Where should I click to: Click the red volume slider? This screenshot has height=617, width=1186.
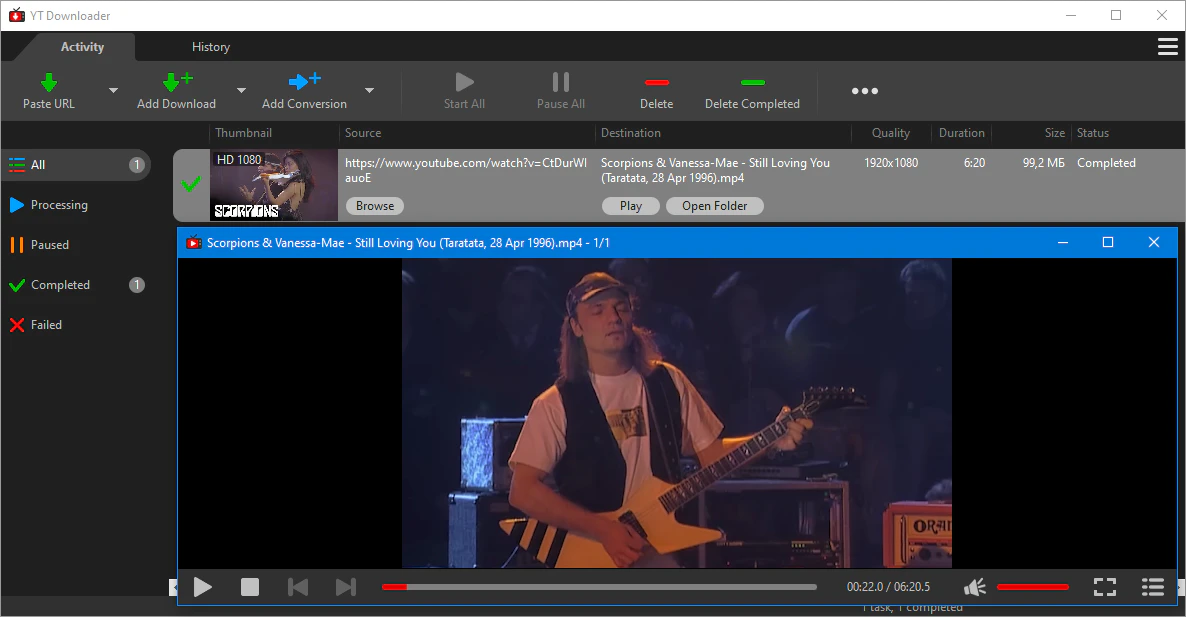tap(1032, 587)
